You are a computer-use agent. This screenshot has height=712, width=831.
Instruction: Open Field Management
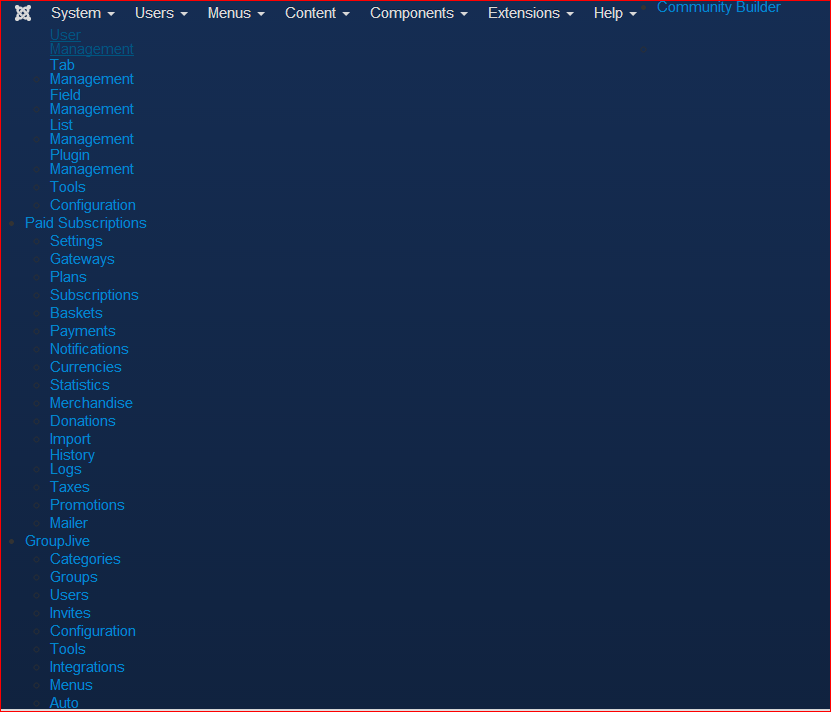[x=91, y=102]
